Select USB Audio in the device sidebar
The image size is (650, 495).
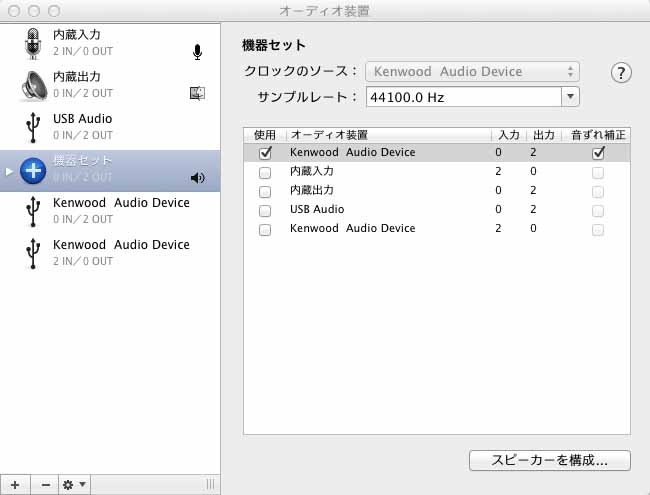point(110,128)
